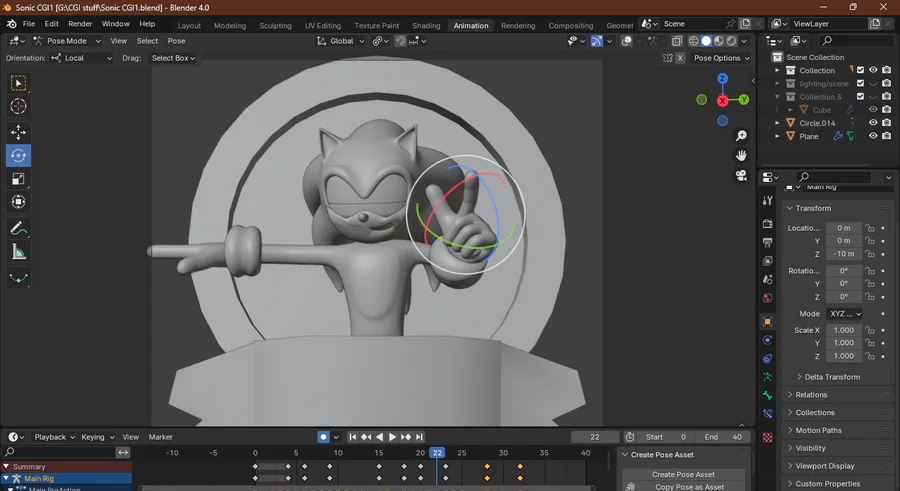
Task: Select the Rotate tool
Action: (18, 156)
